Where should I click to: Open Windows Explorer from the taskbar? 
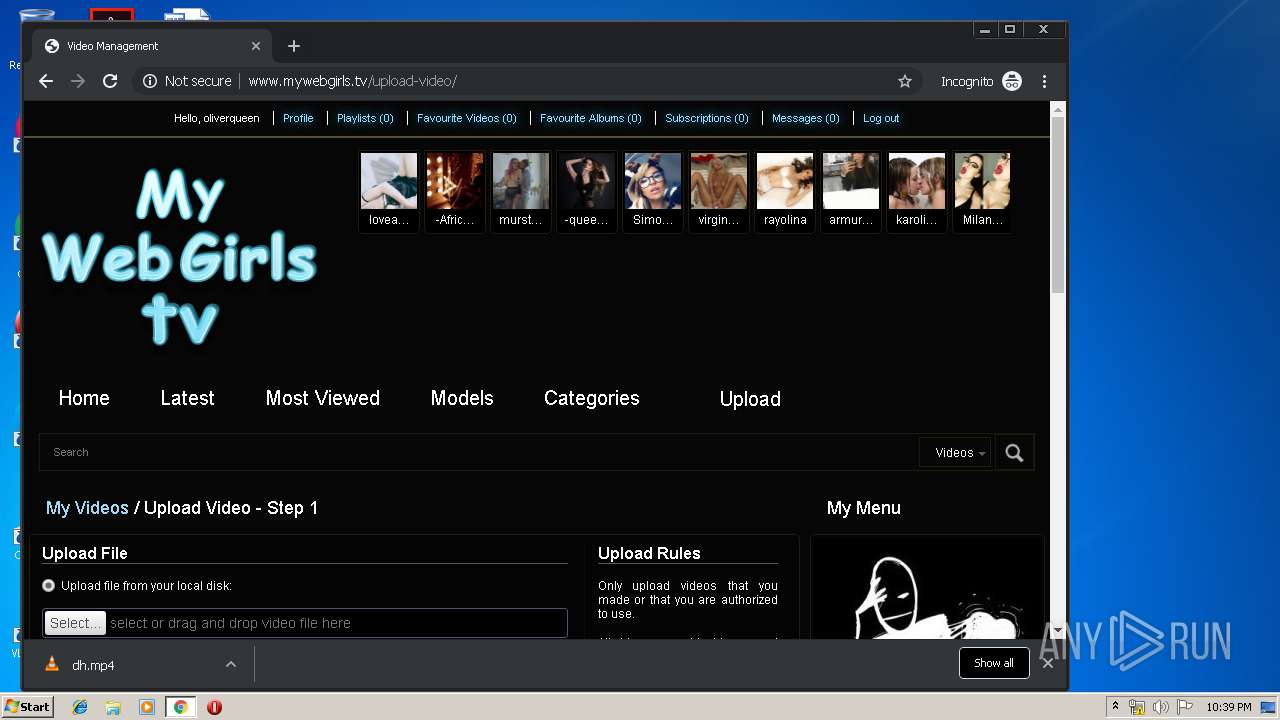click(x=113, y=707)
